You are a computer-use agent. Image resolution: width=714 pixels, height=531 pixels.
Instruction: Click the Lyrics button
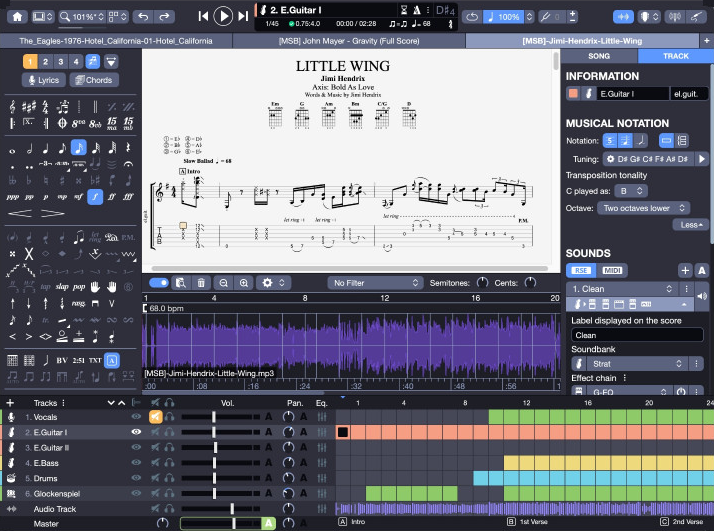(44, 80)
